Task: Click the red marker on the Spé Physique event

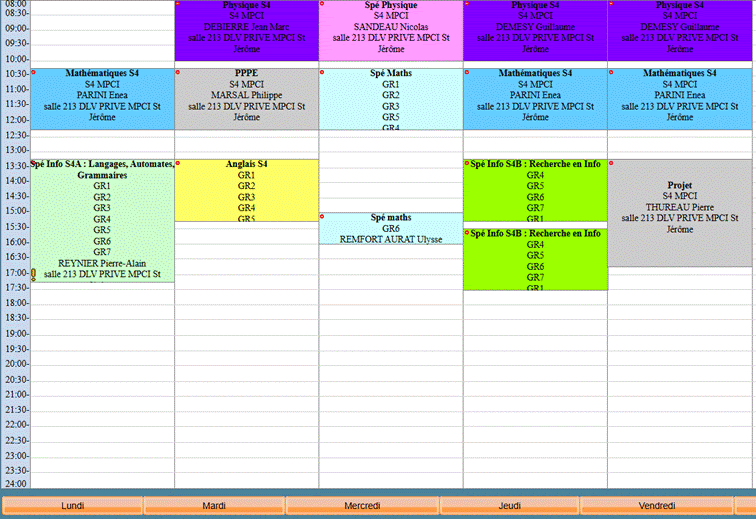Action: (x=322, y=4)
